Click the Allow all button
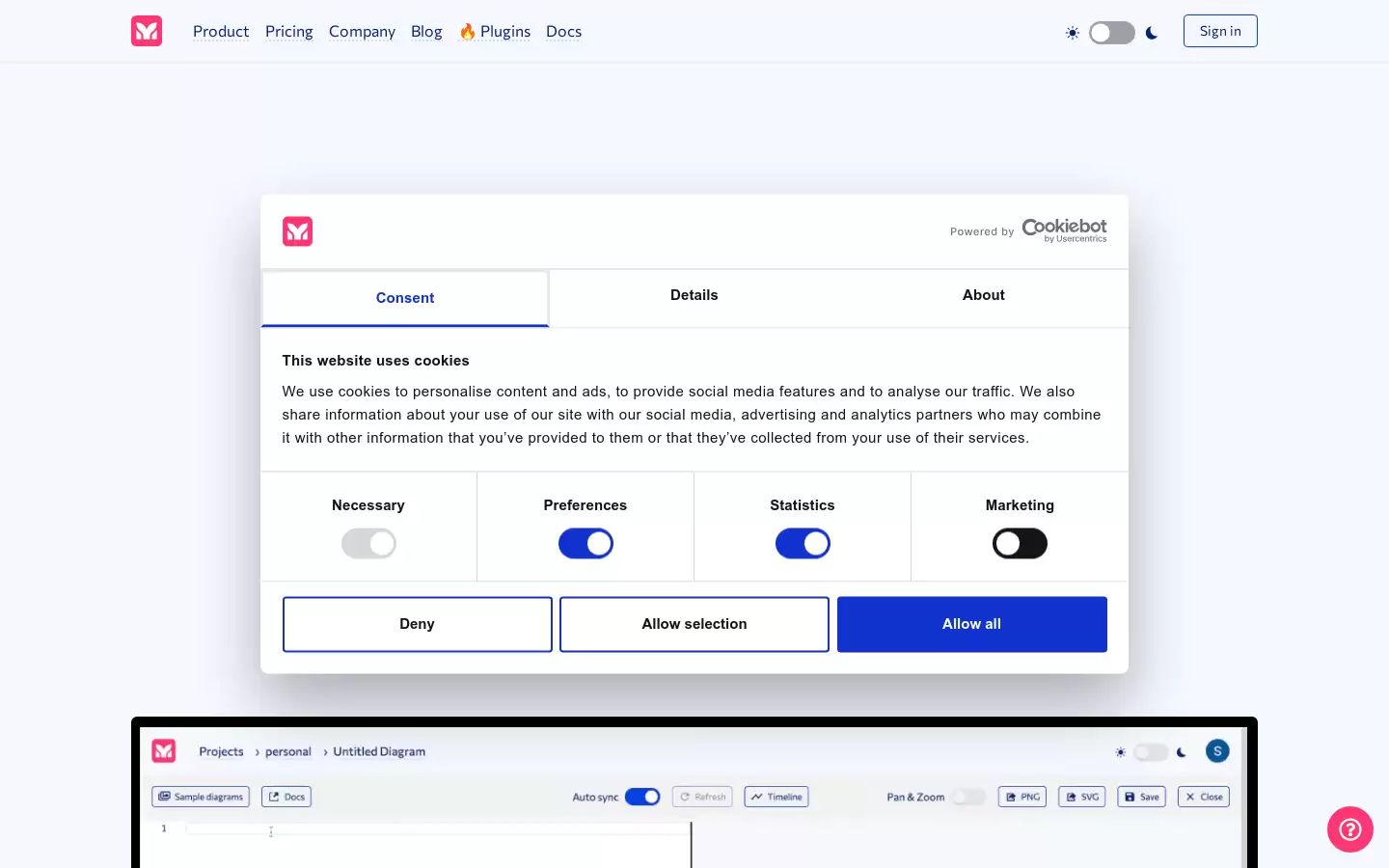The image size is (1389, 868). tap(972, 624)
